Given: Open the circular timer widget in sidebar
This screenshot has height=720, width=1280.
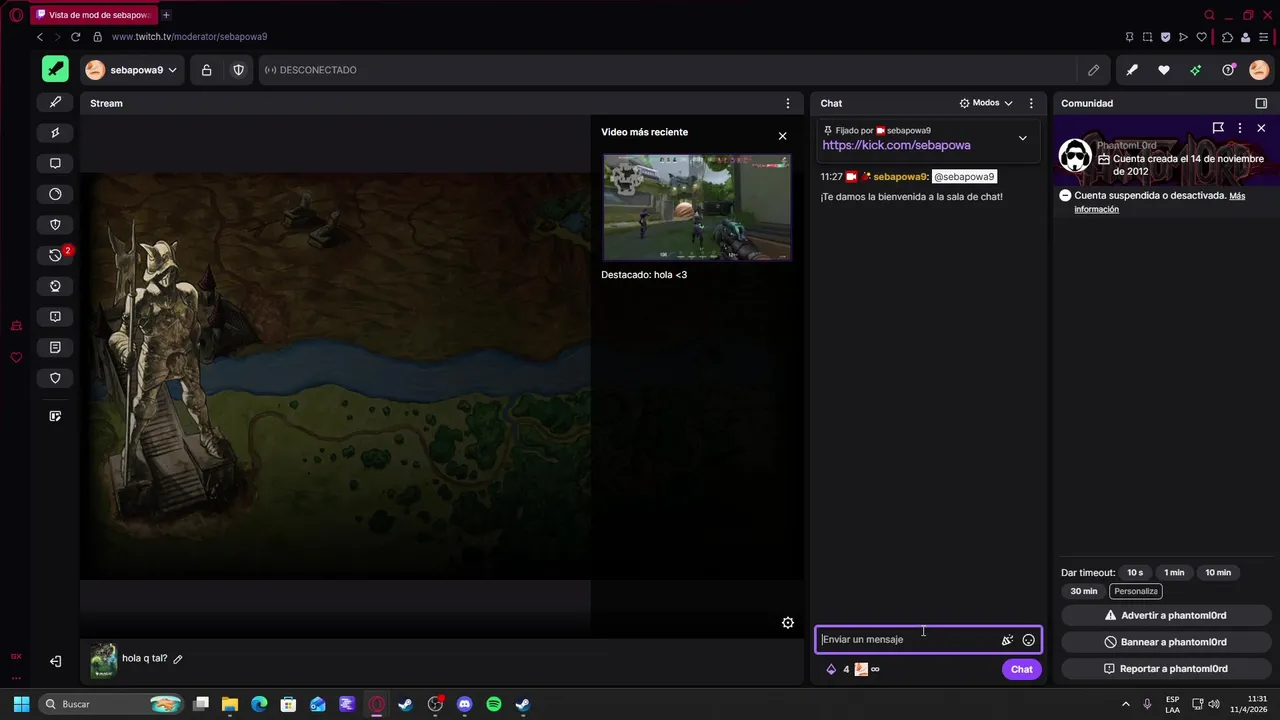Looking at the screenshot, I should [55, 194].
